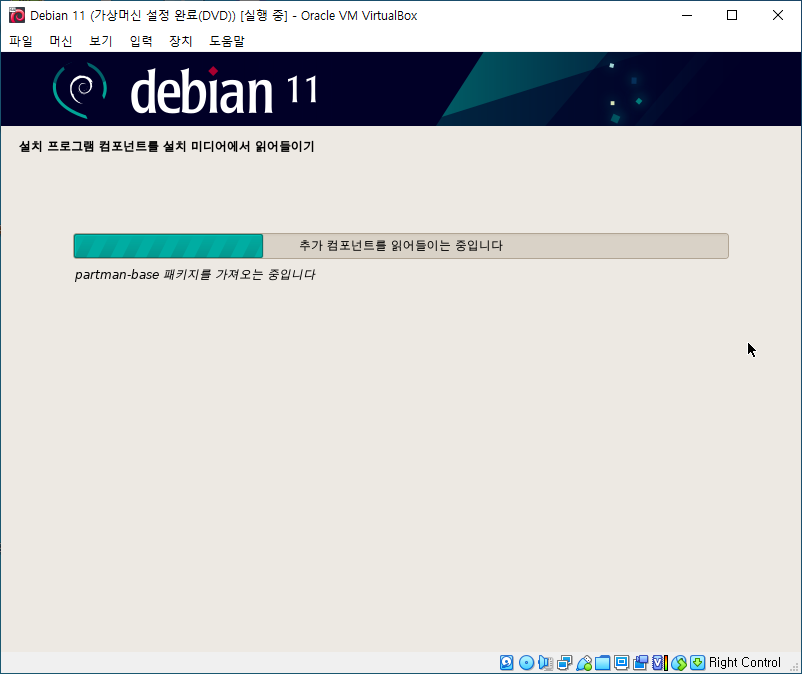Open the 도움말 menu

tap(227, 41)
